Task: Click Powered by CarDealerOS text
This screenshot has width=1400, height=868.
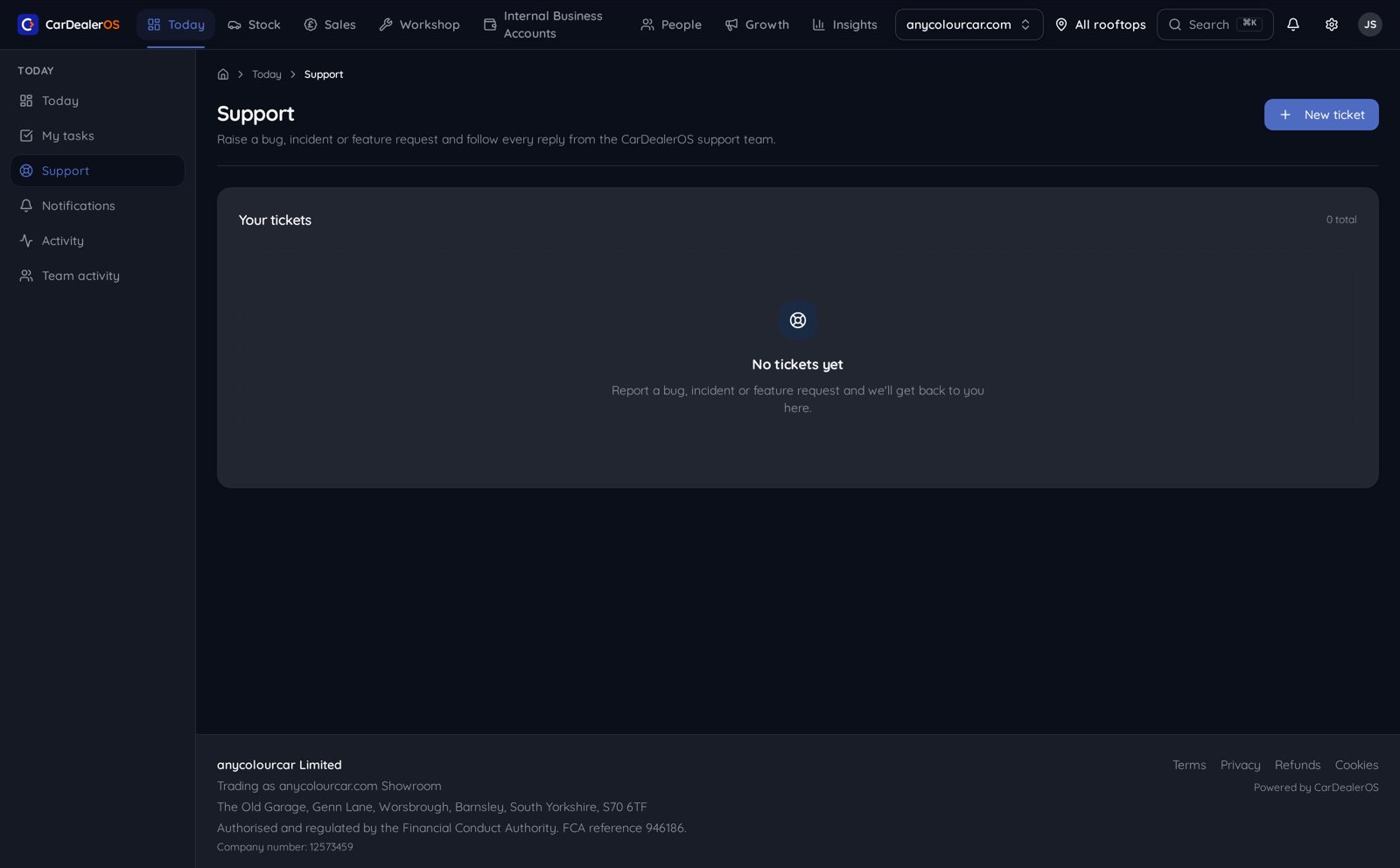Action: pyautogui.click(x=1316, y=787)
